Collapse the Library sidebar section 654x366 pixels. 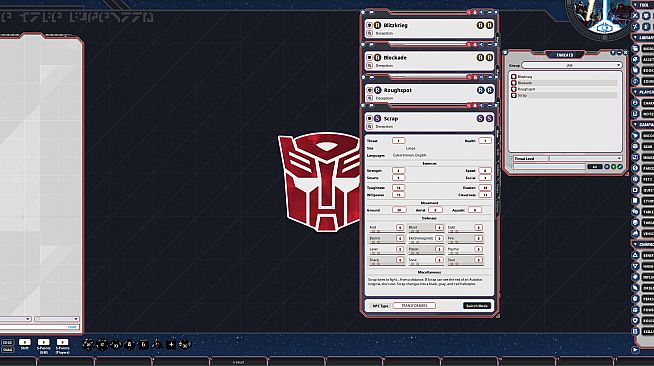click(x=643, y=38)
